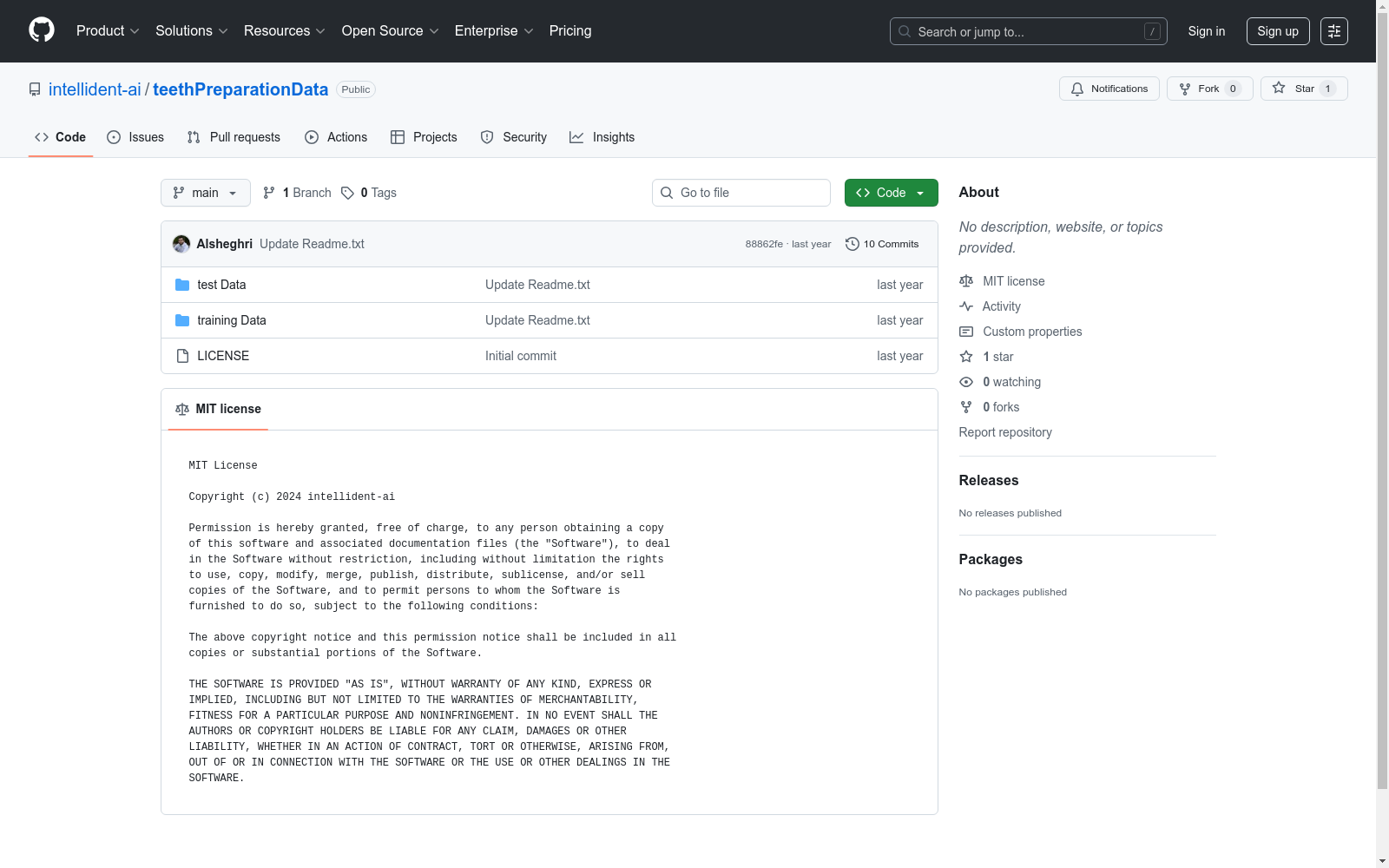Click the Sign in link
Screen dimensions: 1389x868
1207,31
